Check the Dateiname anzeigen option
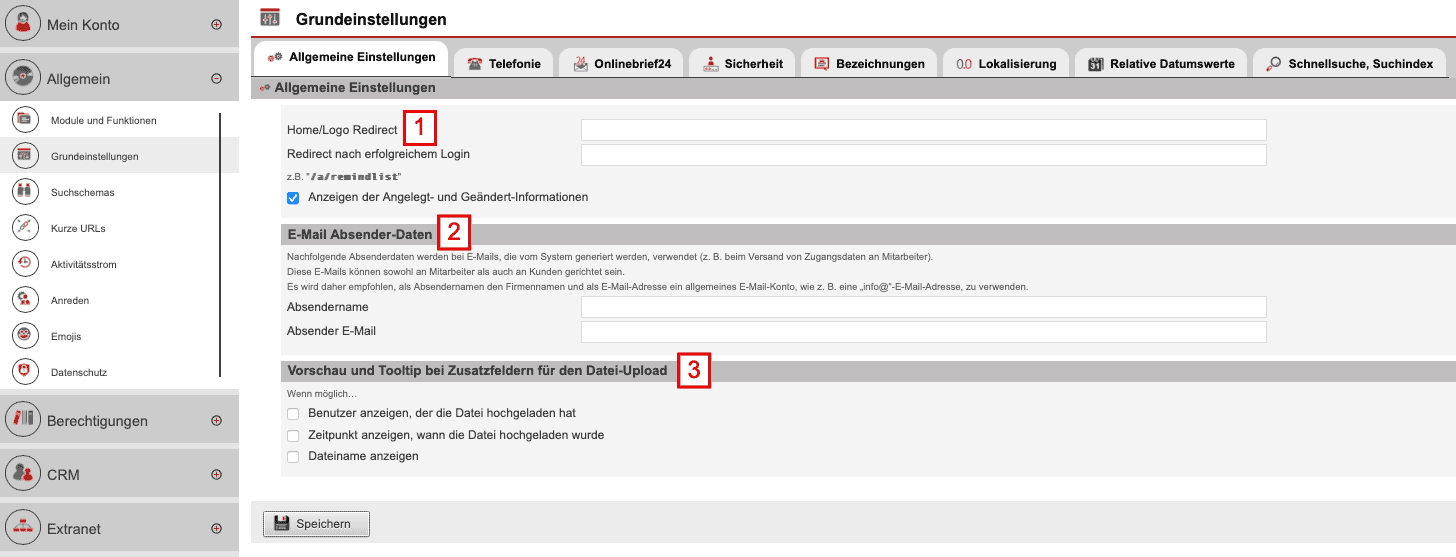The width and height of the screenshot is (1456, 557). click(293, 457)
